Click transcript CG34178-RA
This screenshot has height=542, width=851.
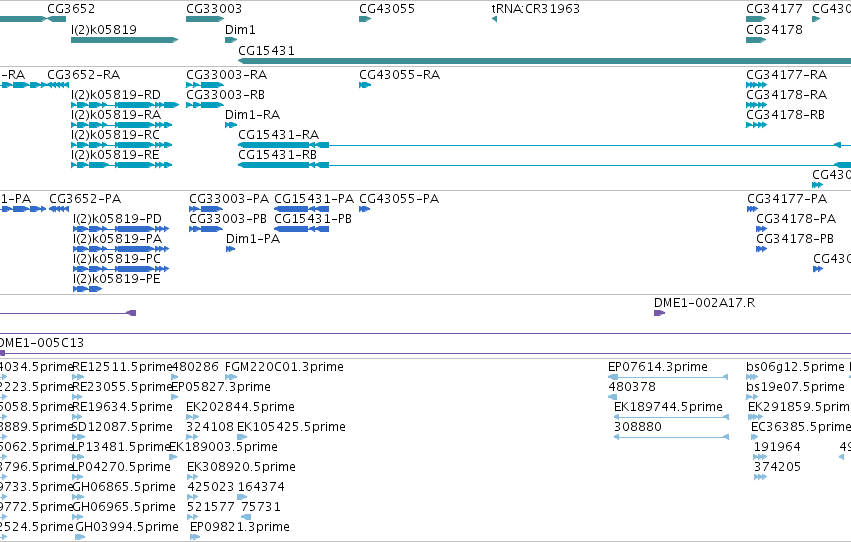click(786, 95)
